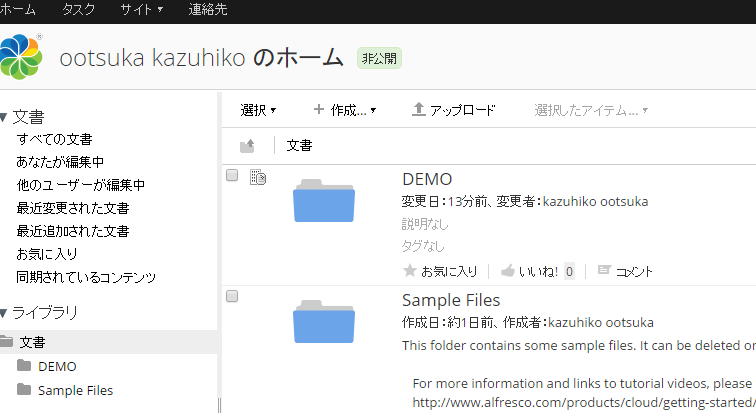Click タグなし under DEMO
756x413 pixels.
coord(423,246)
